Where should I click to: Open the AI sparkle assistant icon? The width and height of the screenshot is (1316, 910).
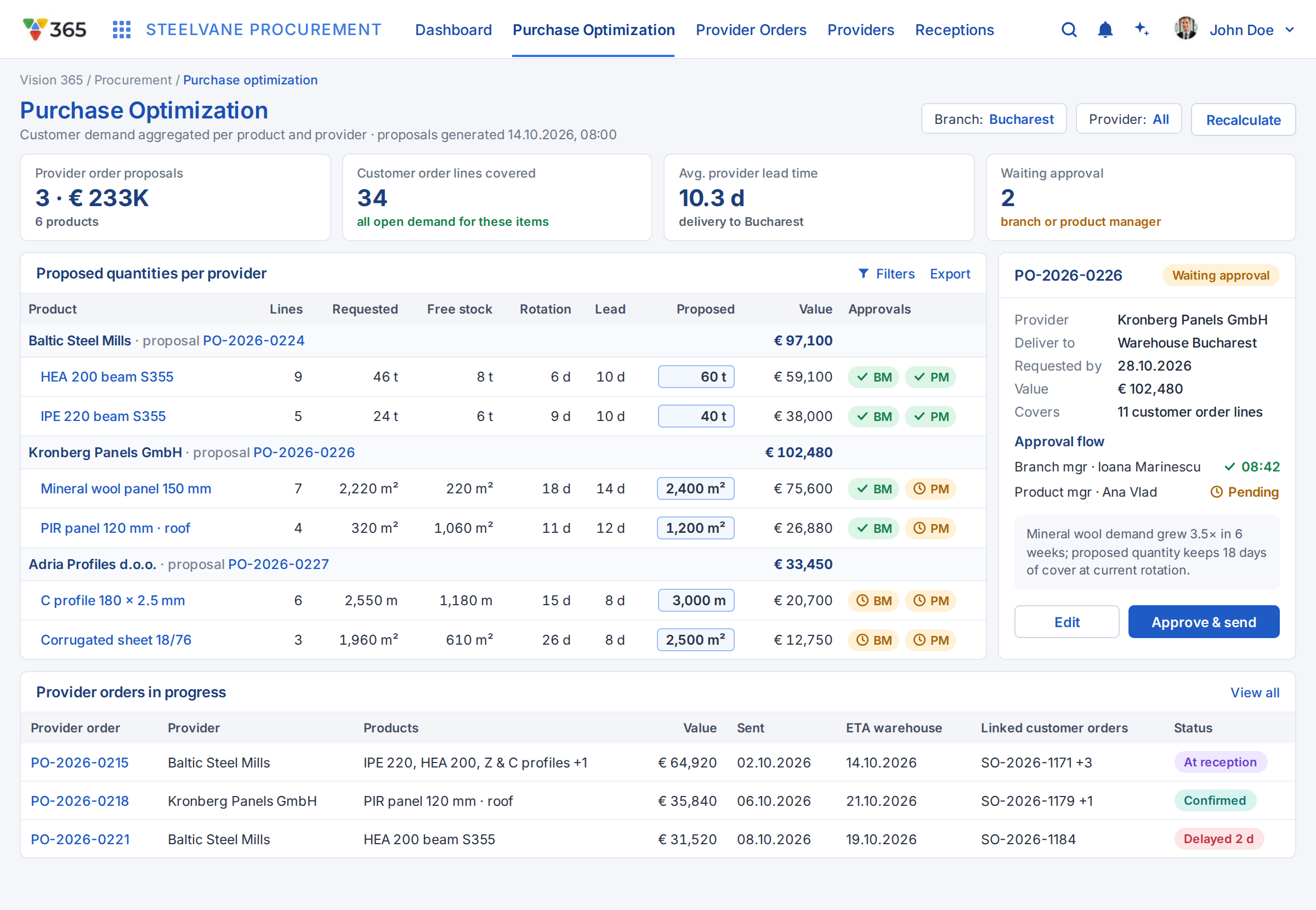[1142, 29]
